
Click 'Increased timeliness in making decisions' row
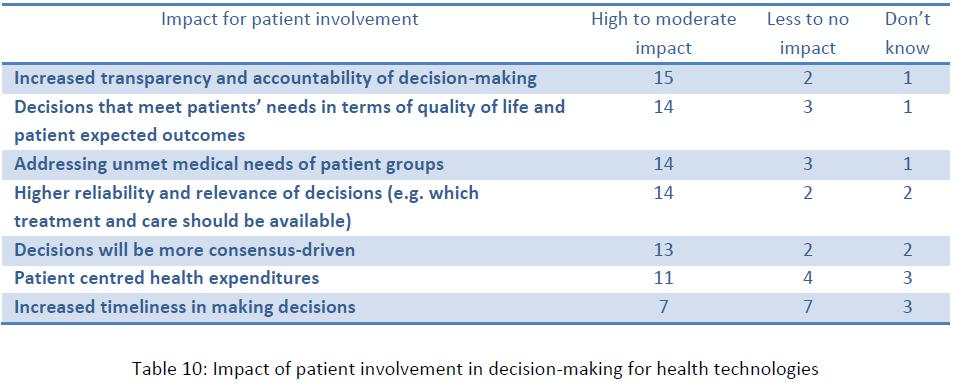click(475, 307)
